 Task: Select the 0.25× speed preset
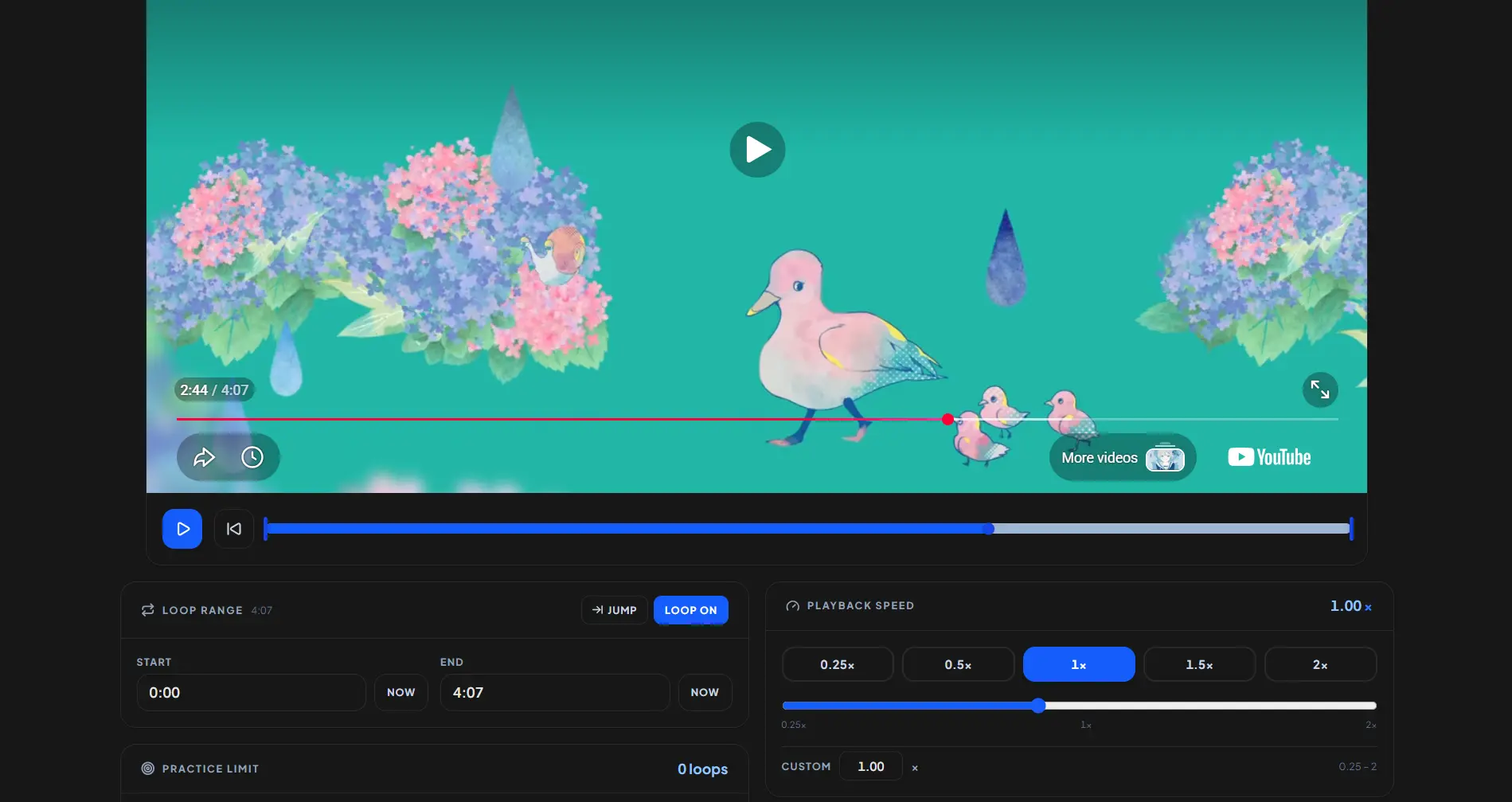click(x=838, y=664)
